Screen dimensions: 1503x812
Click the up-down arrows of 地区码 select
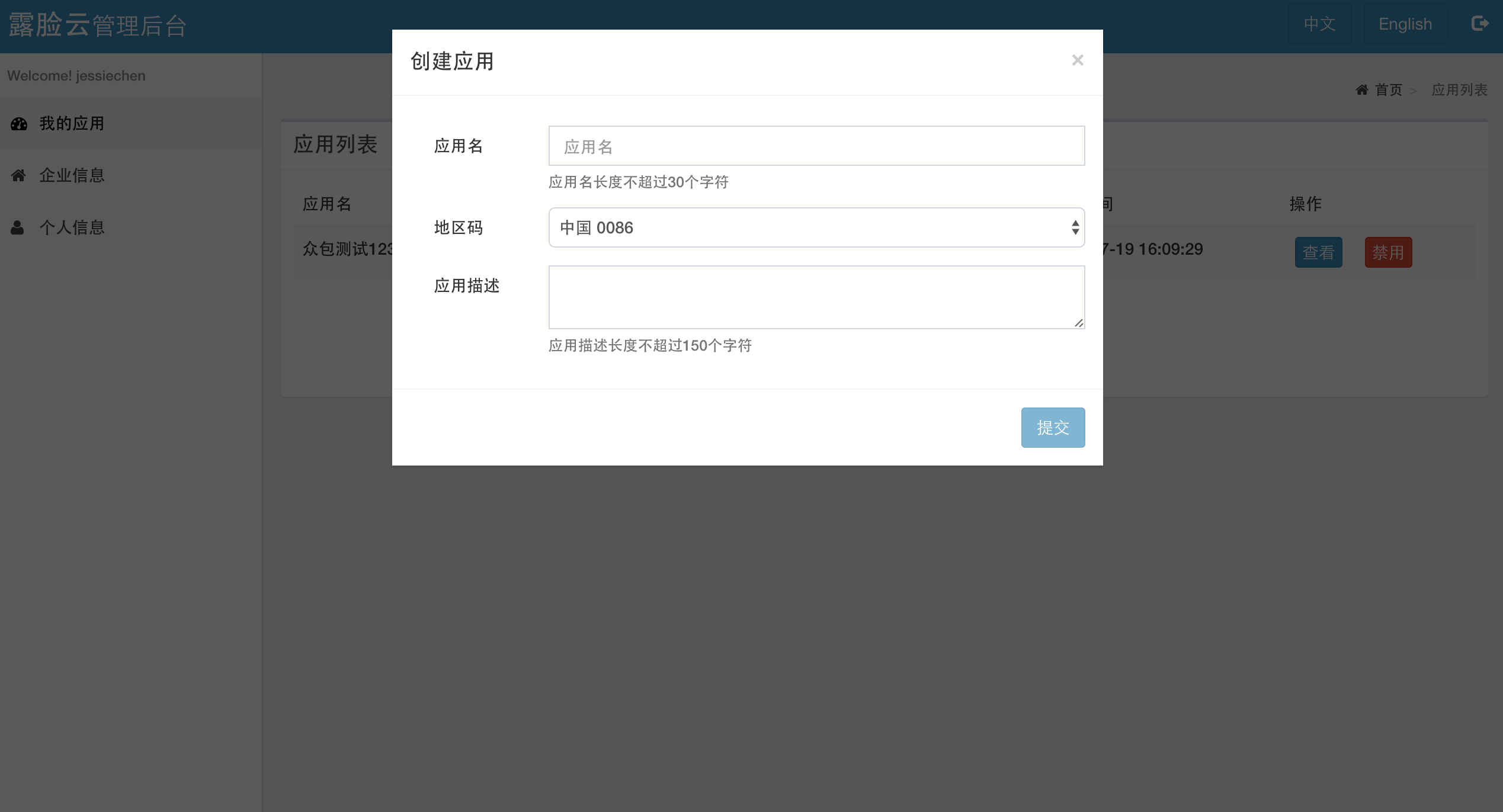pos(1075,227)
